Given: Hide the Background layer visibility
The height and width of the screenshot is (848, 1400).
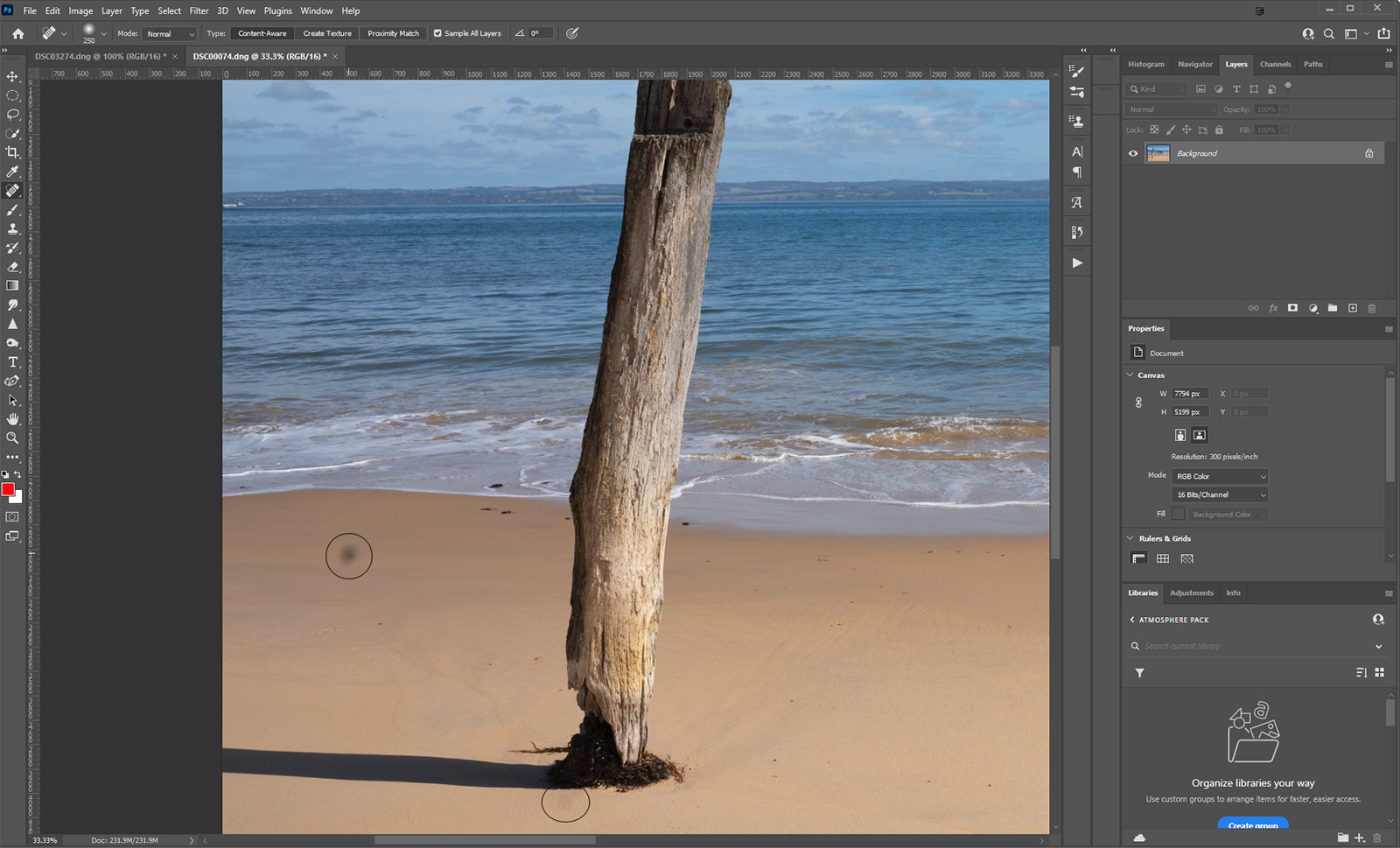Looking at the screenshot, I should pos(1133,153).
